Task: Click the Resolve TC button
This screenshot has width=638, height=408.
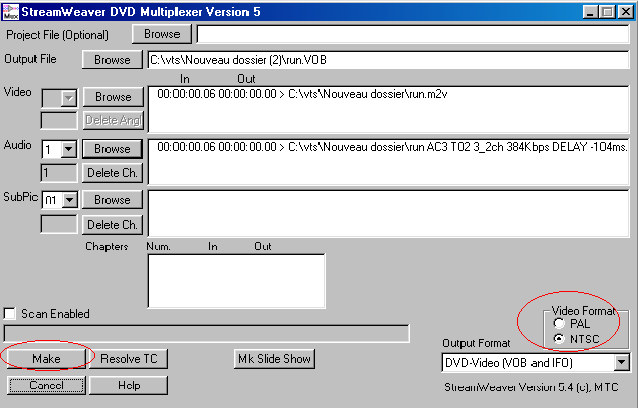Action: coord(128,359)
